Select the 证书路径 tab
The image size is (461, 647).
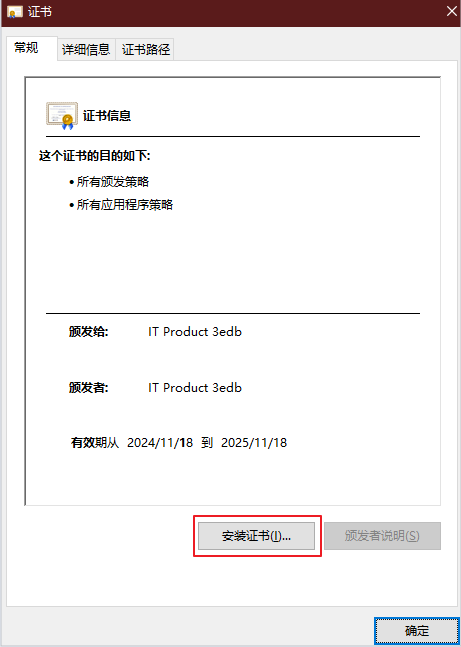(x=145, y=50)
